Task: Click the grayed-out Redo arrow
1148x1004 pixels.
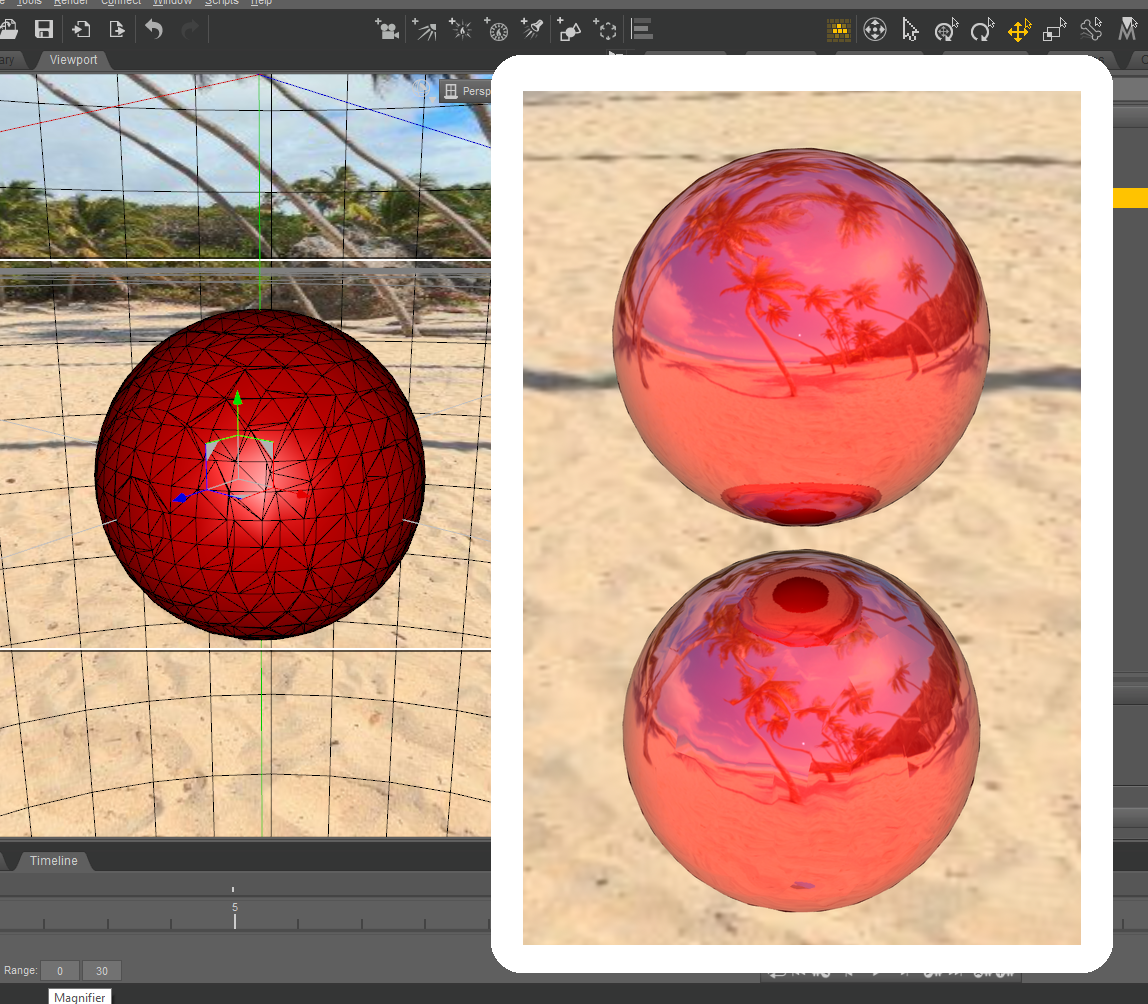Action: point(190,29)
